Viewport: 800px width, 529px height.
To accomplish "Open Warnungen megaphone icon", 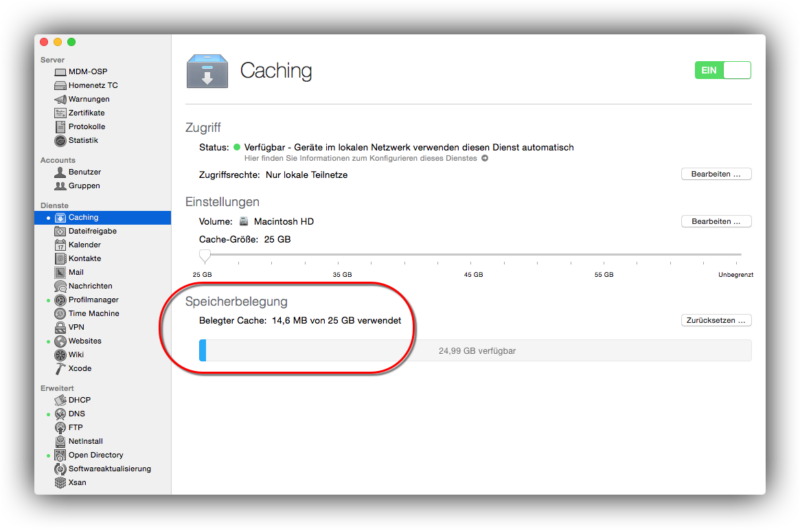I will click(x=60, y=99).
